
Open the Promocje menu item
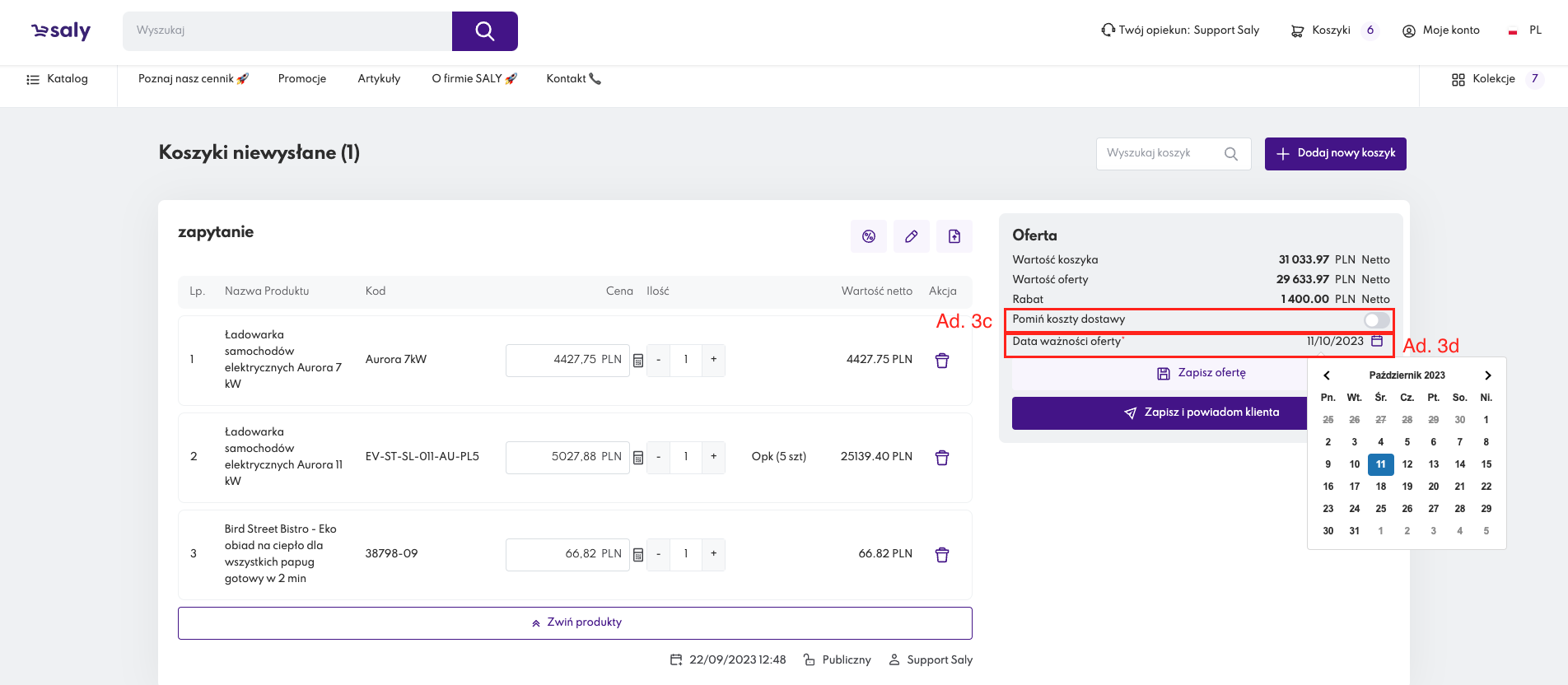pos(302,79)
